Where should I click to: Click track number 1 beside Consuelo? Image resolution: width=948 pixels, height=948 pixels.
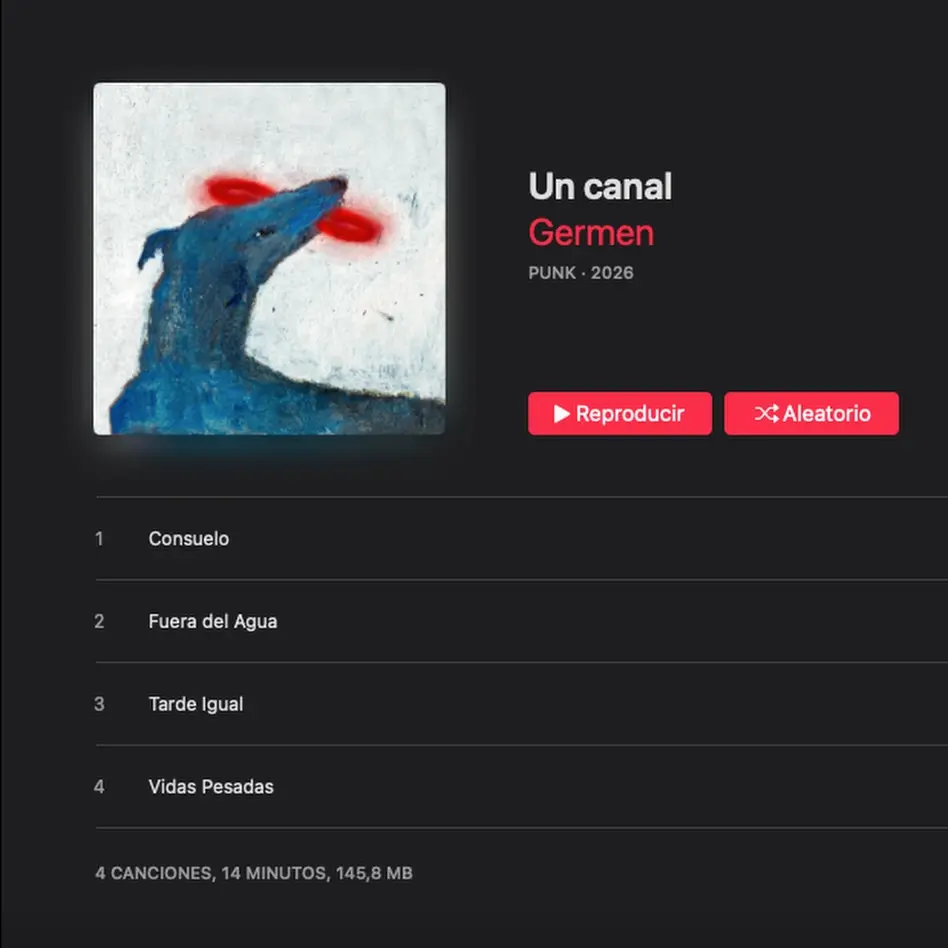click(99, 539)
